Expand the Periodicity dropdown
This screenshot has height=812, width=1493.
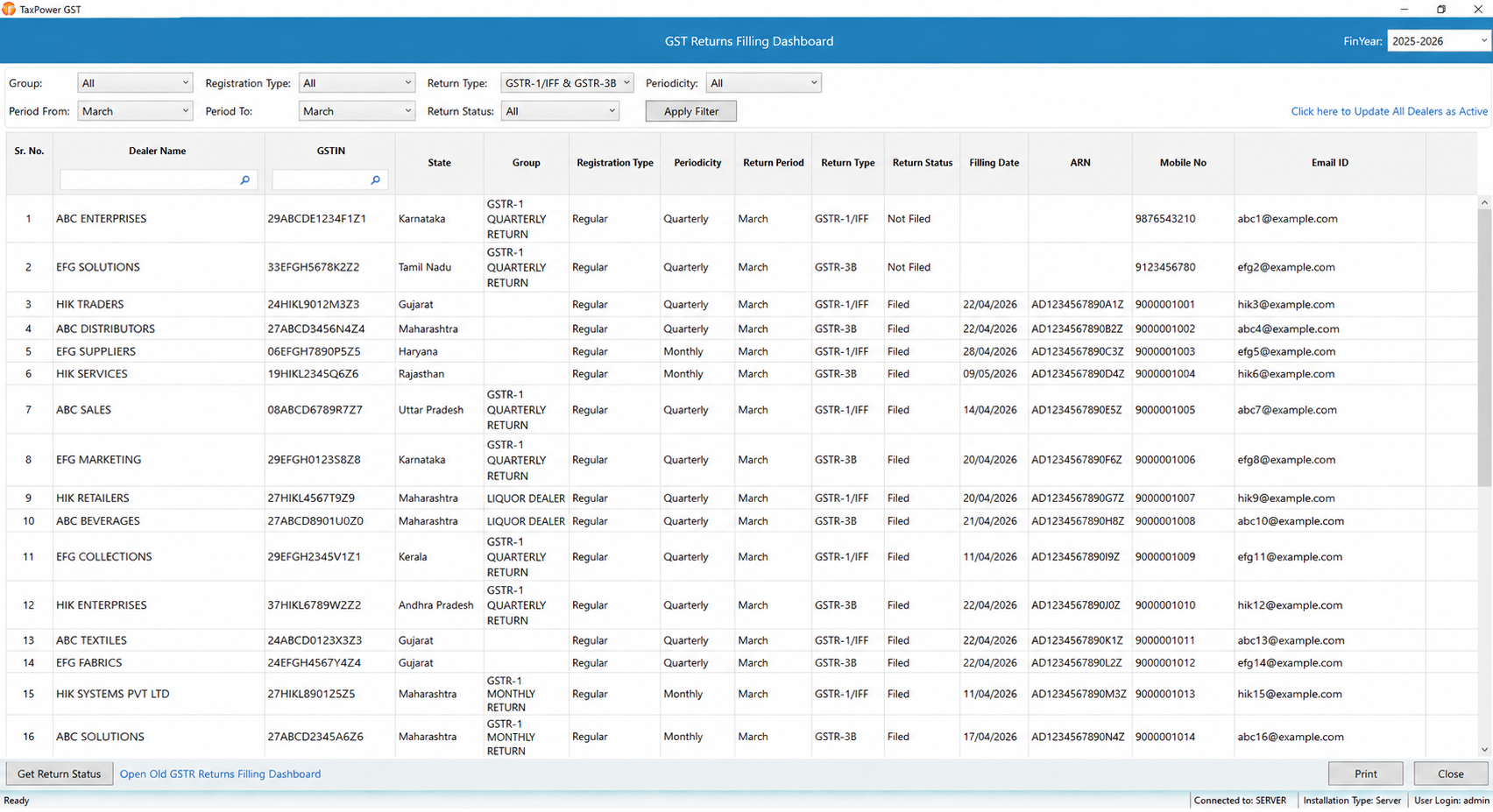pyautogui.click(x=763, y=83)
